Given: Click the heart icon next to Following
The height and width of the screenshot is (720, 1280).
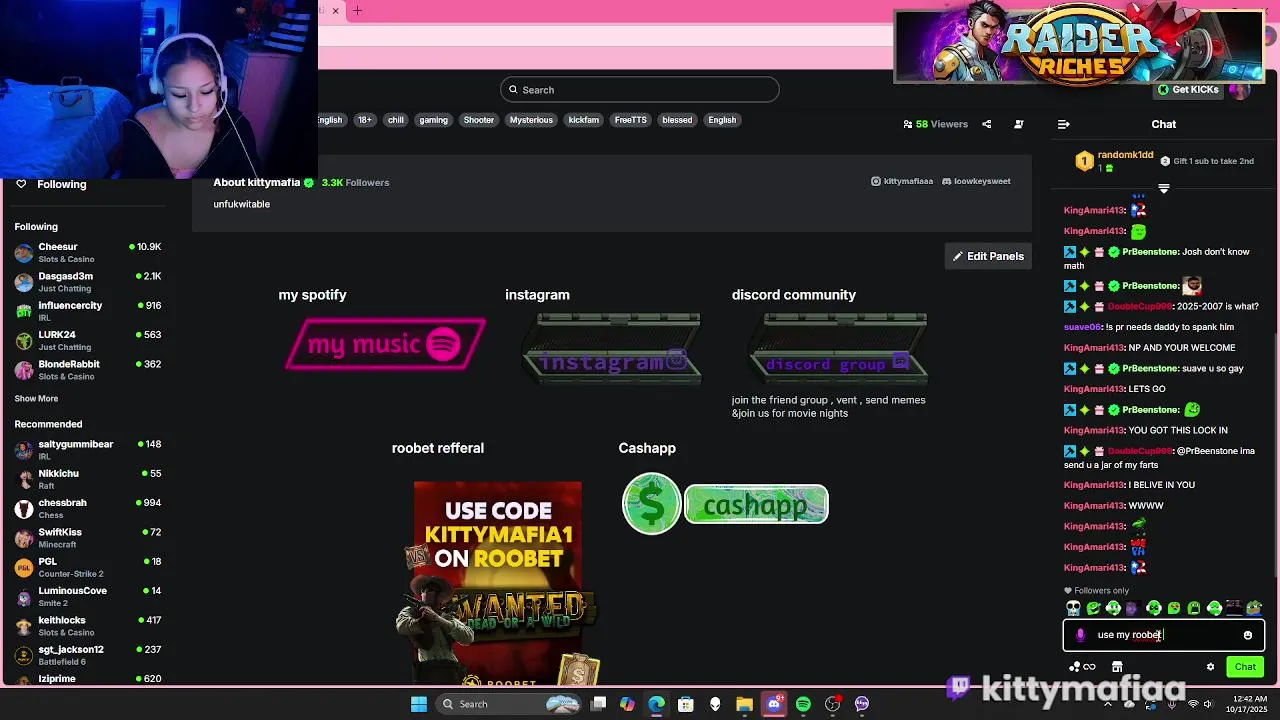Looking at the screenshot, I should 21,184.
